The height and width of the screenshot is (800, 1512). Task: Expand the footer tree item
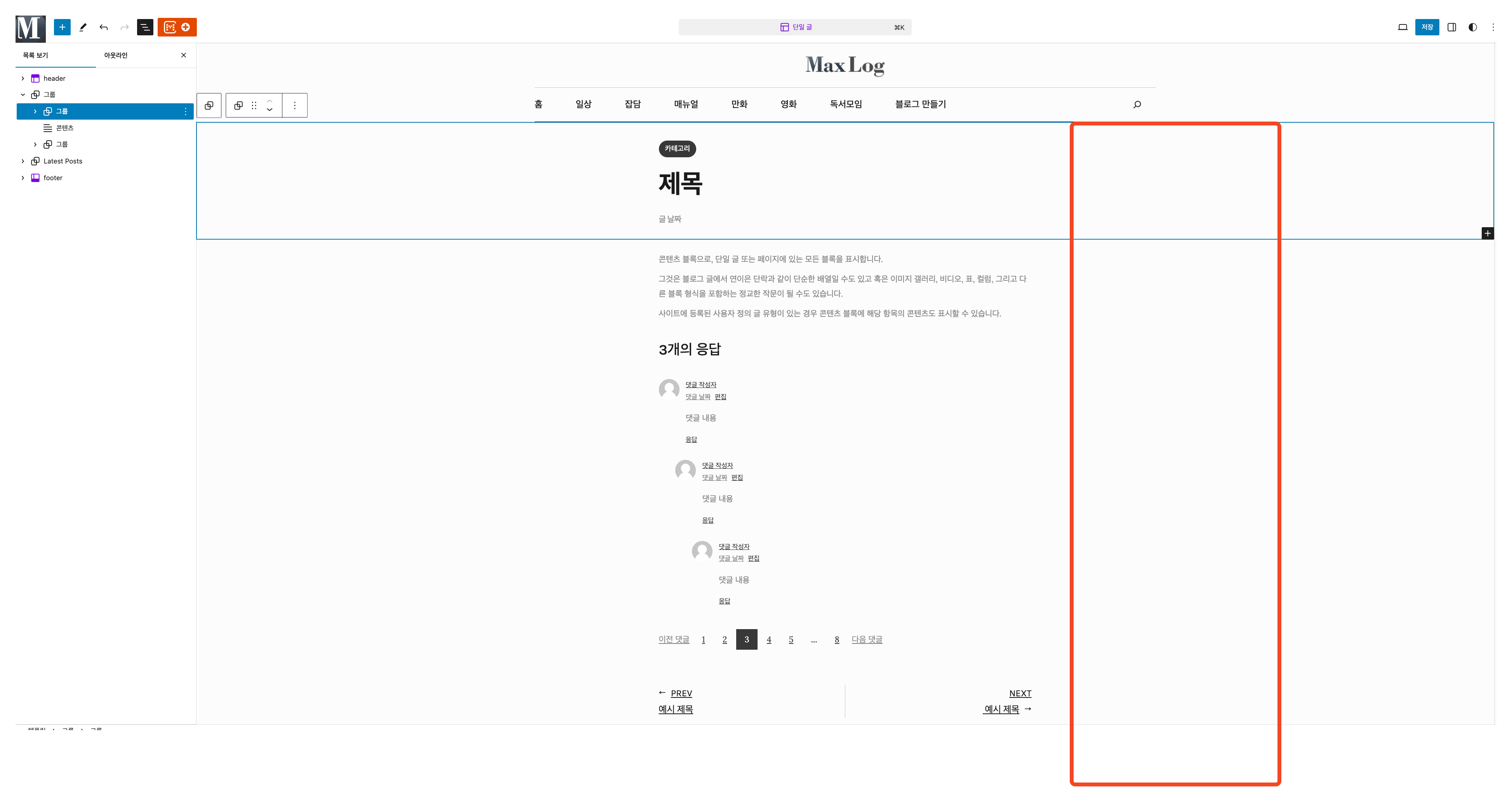pos(23,178)
